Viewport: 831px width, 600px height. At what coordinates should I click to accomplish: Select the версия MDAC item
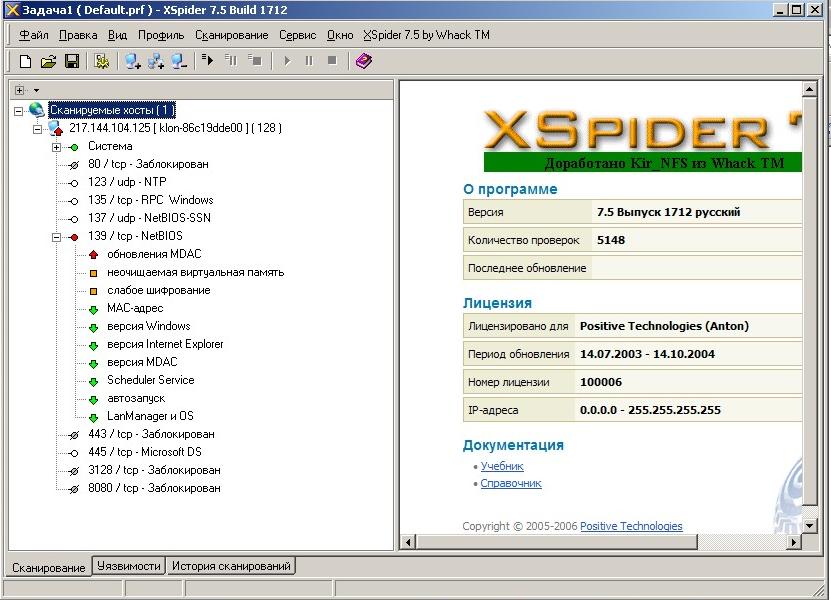(142, 362)
